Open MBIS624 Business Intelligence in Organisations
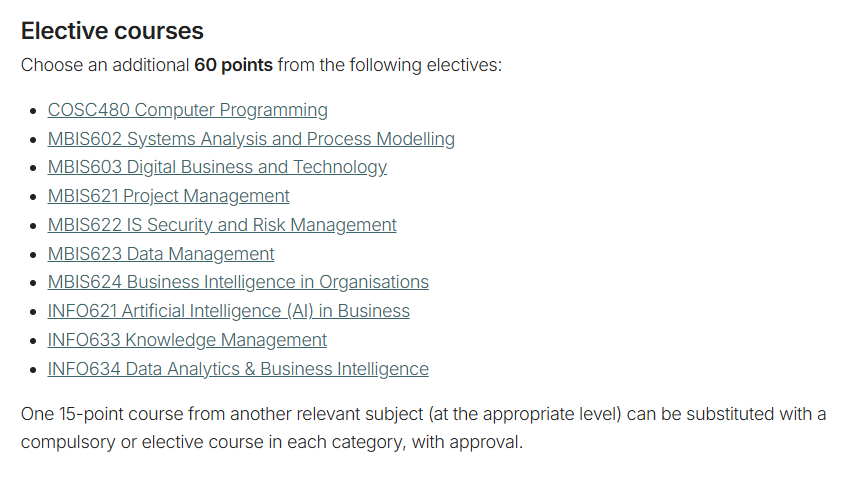 coord(238,282)
